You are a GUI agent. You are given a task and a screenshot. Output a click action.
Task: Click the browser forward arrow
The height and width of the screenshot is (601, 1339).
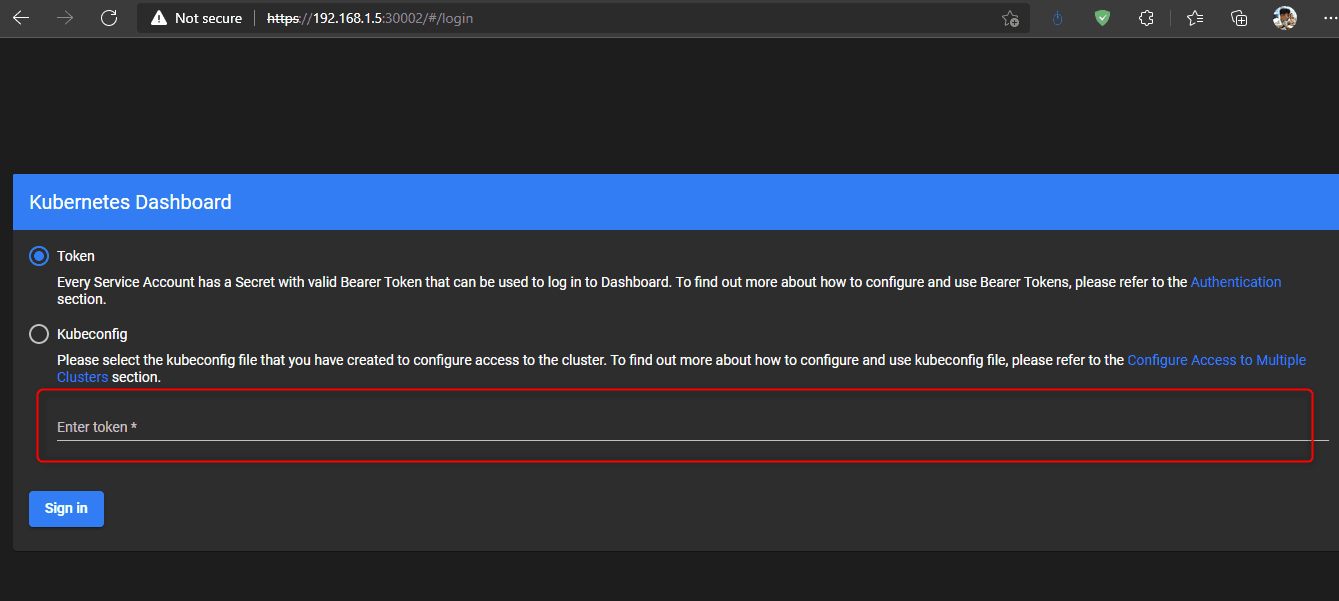(x=65, y=18)
